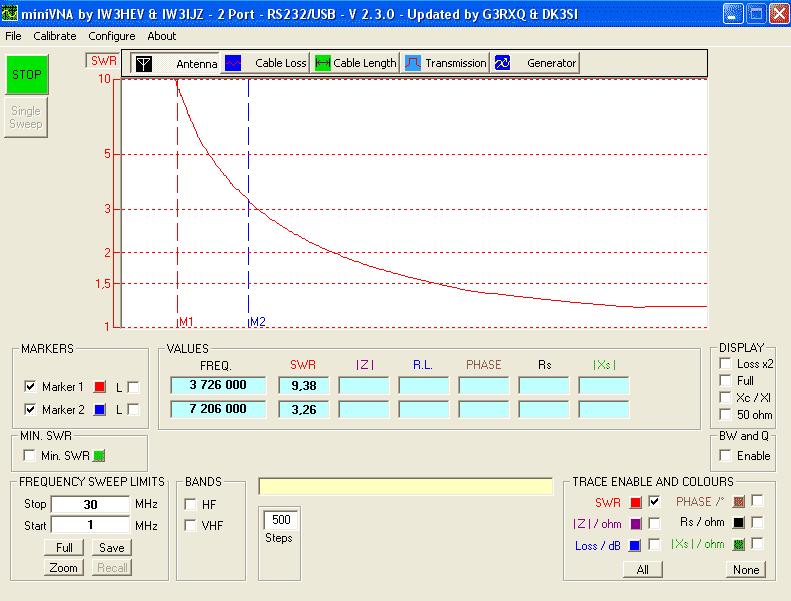Click the Single Sweep button
Viewport: 791px width, 601px height.
click(26, 117)
